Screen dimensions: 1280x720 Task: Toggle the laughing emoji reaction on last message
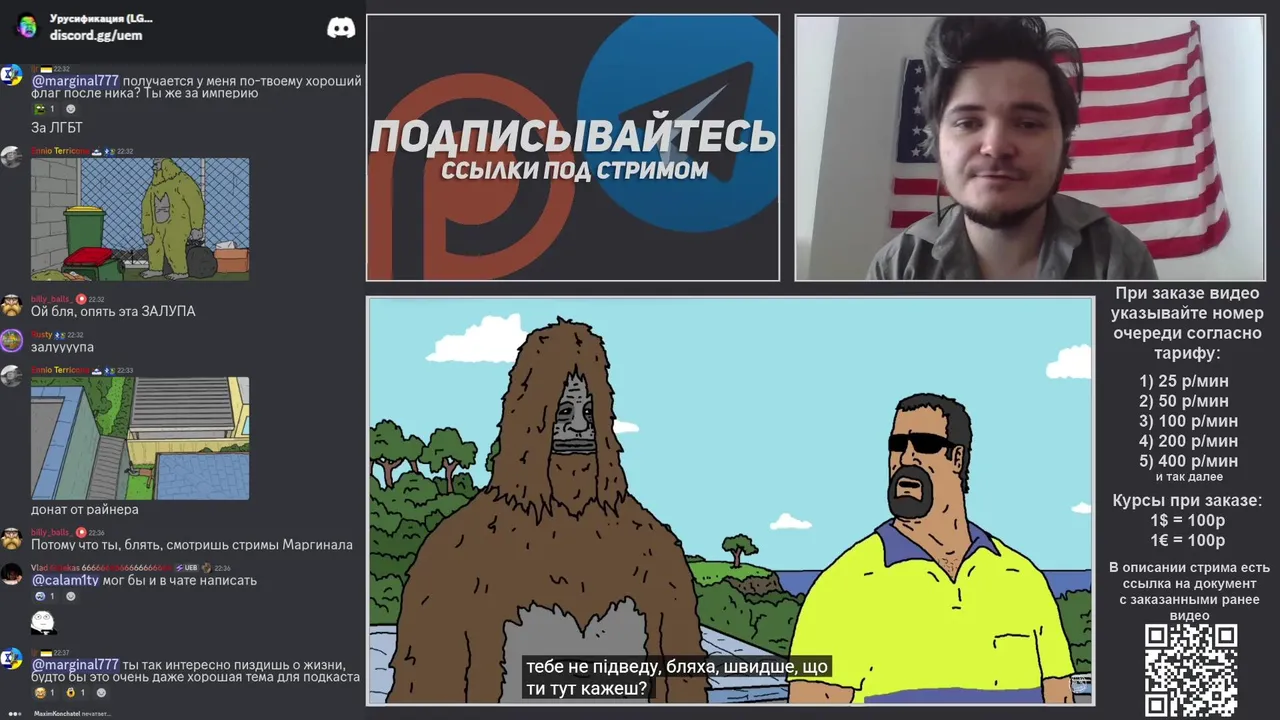[44, 693]
